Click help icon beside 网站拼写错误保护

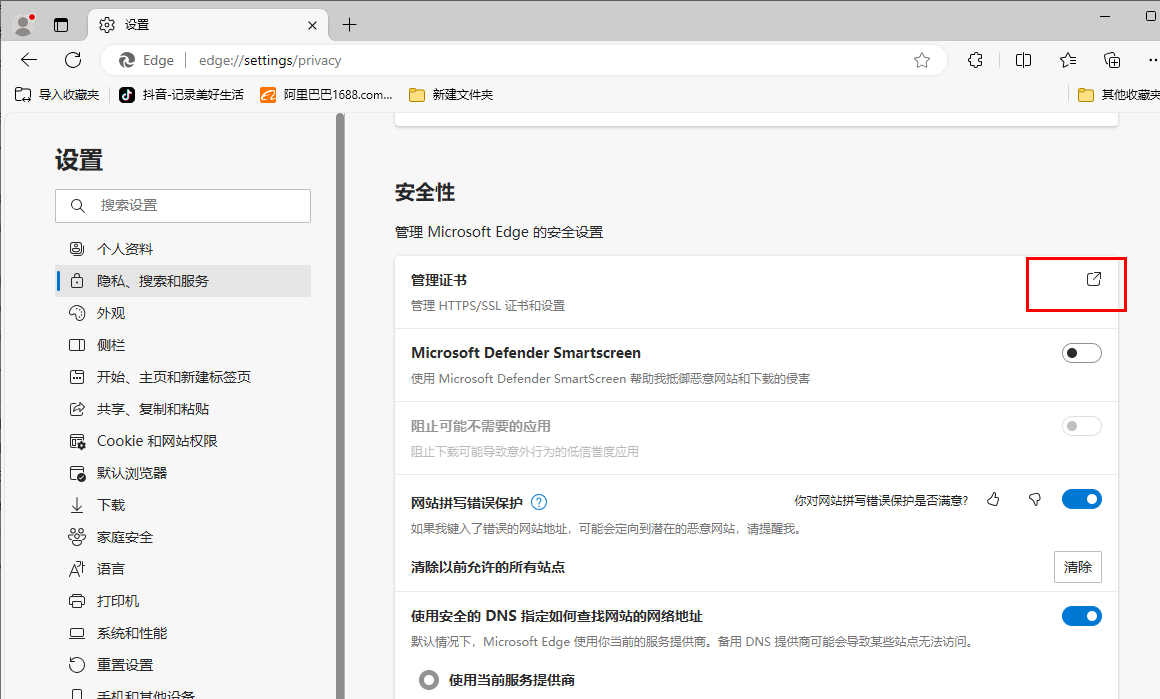click(539, 502)
